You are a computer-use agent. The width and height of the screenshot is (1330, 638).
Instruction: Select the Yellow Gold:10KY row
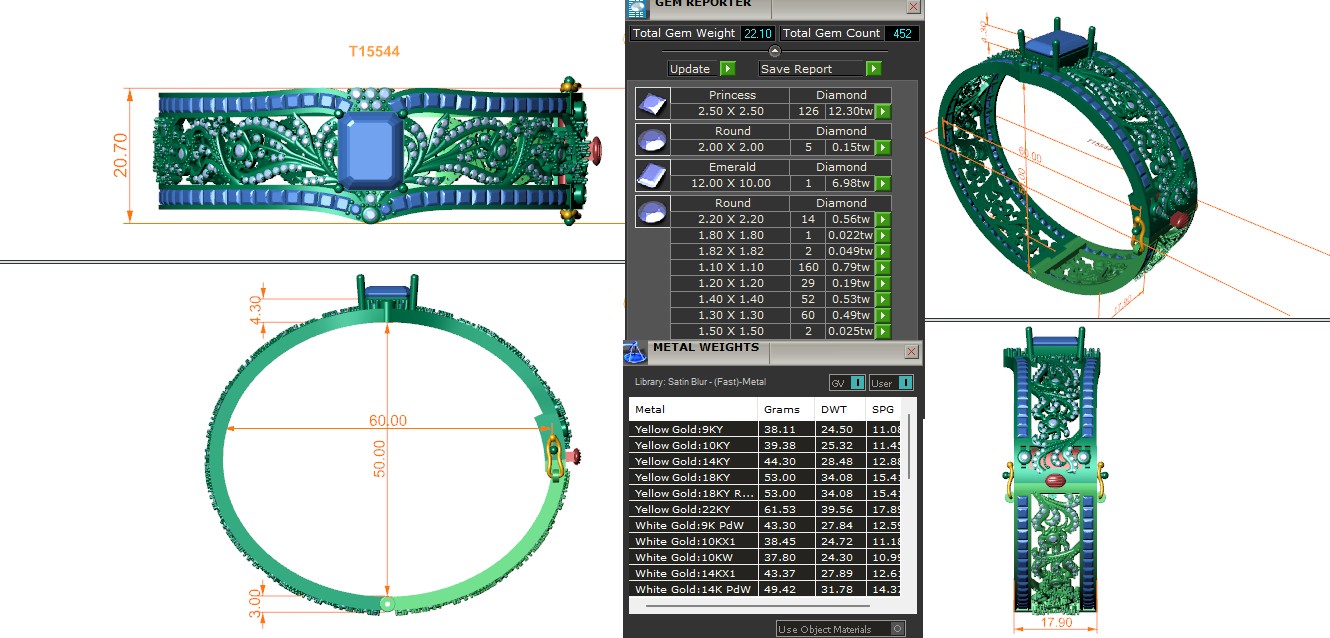tap(766, 445)
